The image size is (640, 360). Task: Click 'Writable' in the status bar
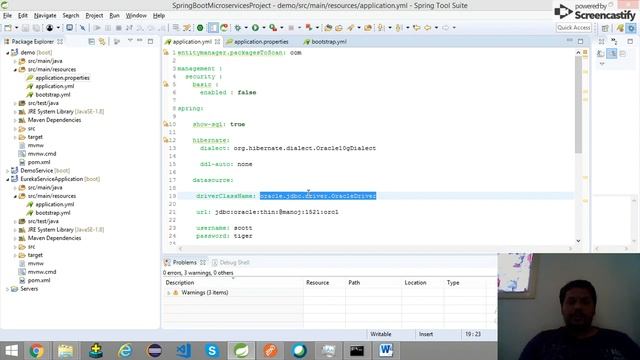point(381,334)
